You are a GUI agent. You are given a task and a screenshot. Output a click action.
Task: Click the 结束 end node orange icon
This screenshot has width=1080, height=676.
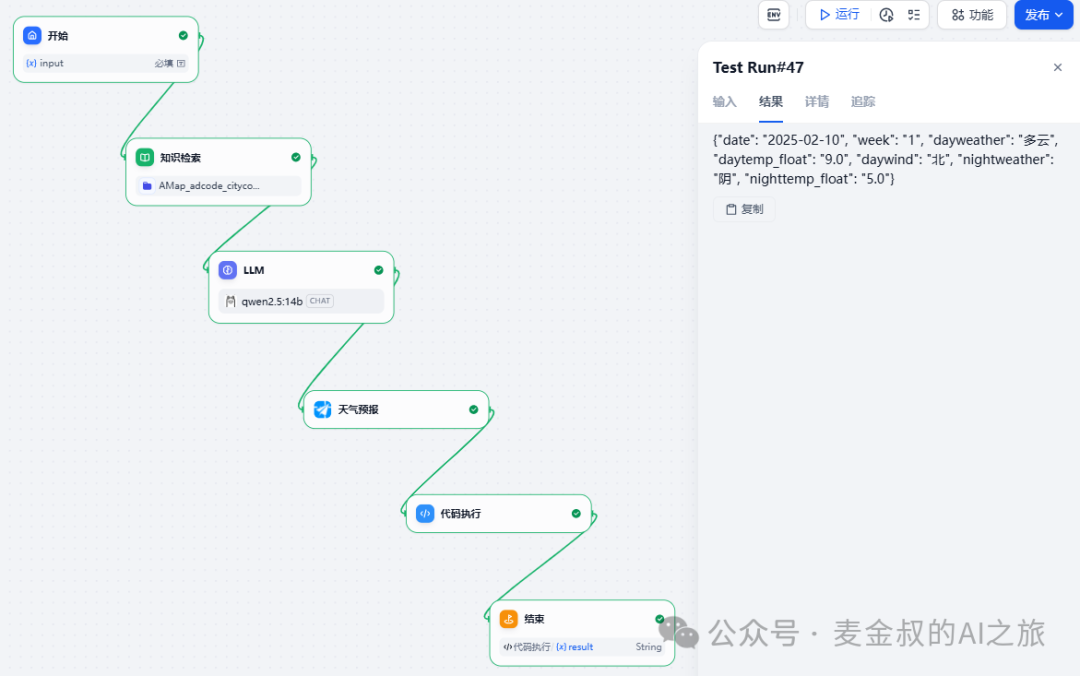pos(509,619)
